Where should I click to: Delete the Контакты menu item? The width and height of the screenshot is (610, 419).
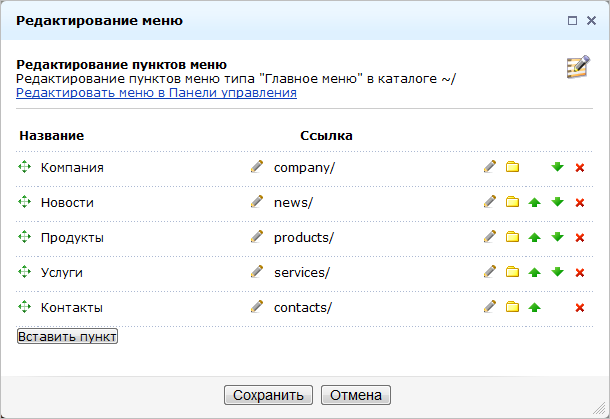pyautogui.click(x=580, y=308)
